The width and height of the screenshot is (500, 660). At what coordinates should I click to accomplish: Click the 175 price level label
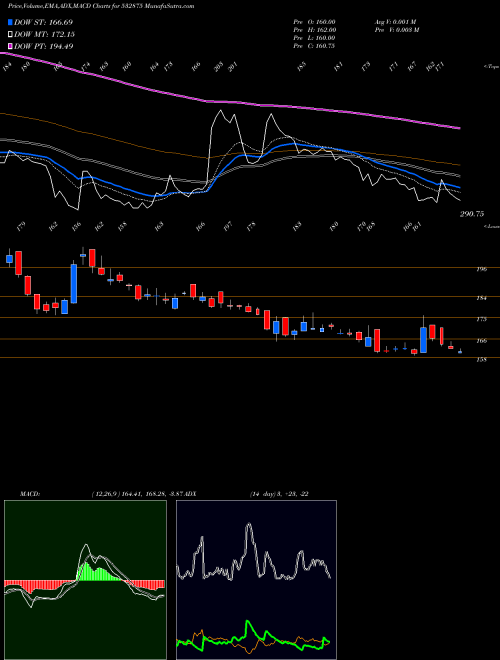(x=482, y=319)
